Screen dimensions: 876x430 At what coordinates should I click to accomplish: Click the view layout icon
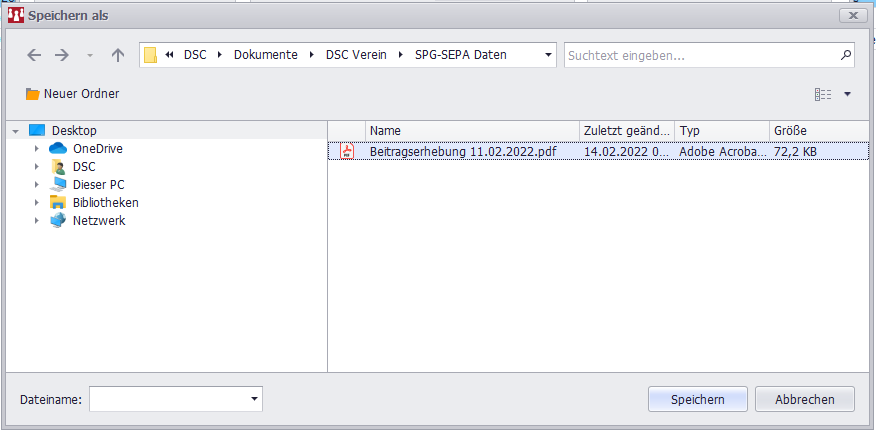point(823,94)
